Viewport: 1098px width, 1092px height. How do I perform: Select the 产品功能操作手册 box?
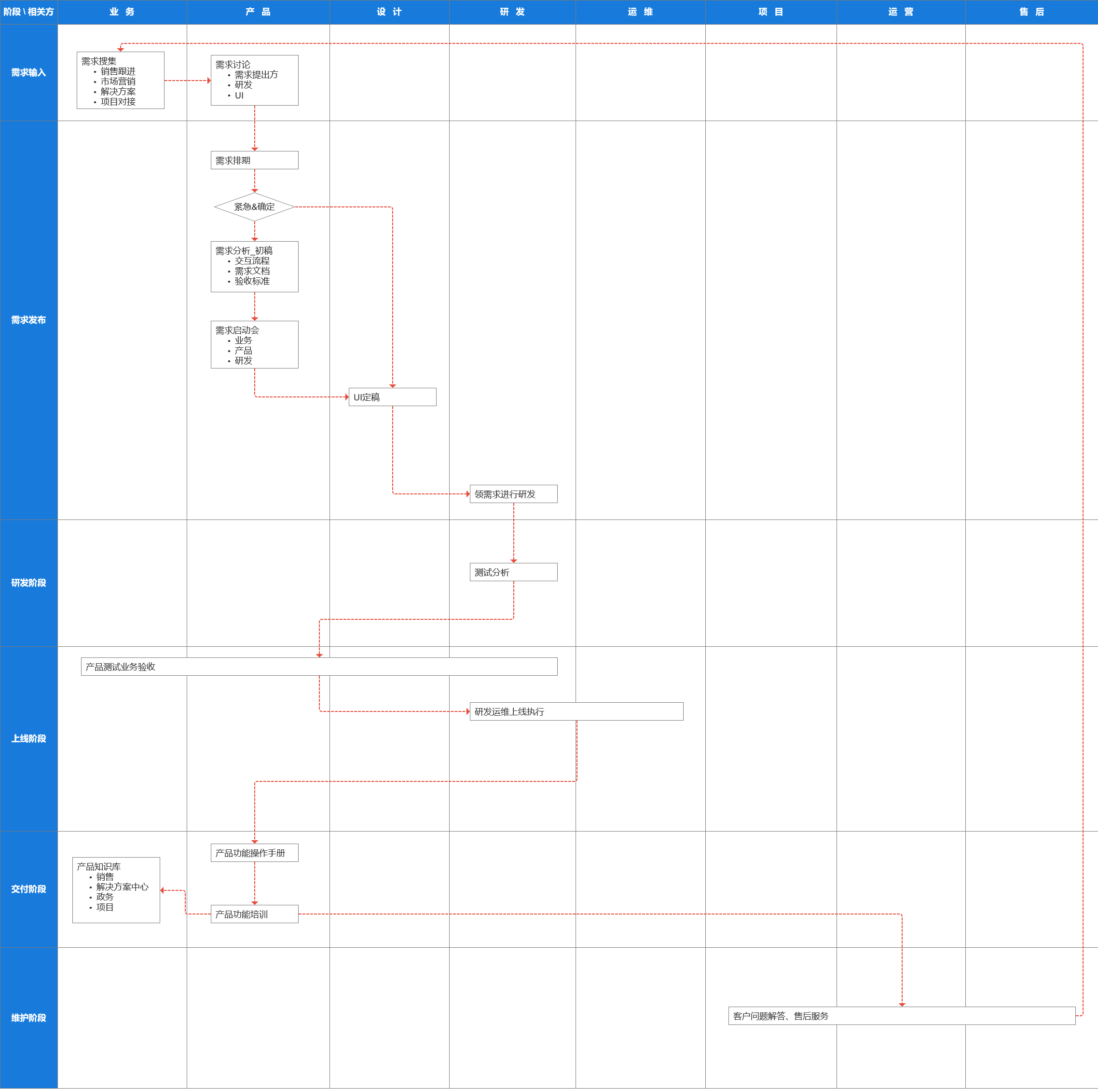(255, 853)
